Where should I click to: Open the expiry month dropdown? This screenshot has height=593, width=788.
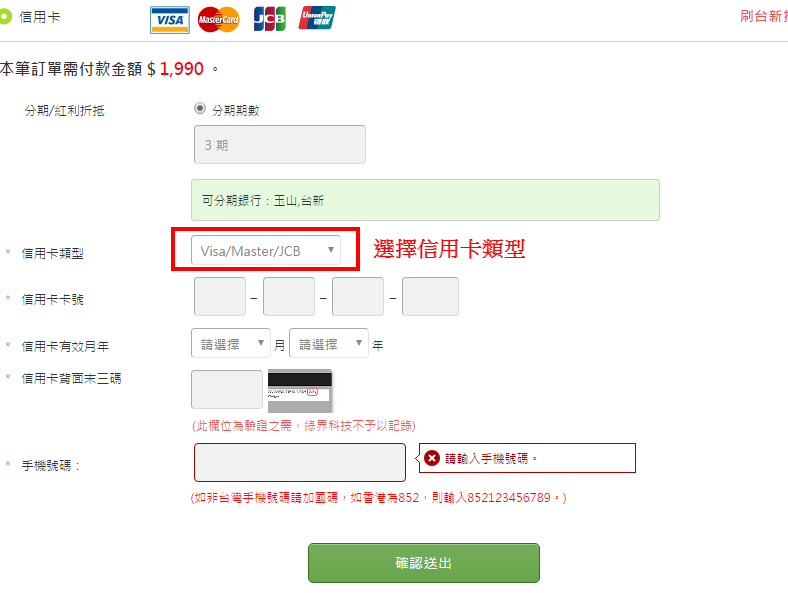231,344
